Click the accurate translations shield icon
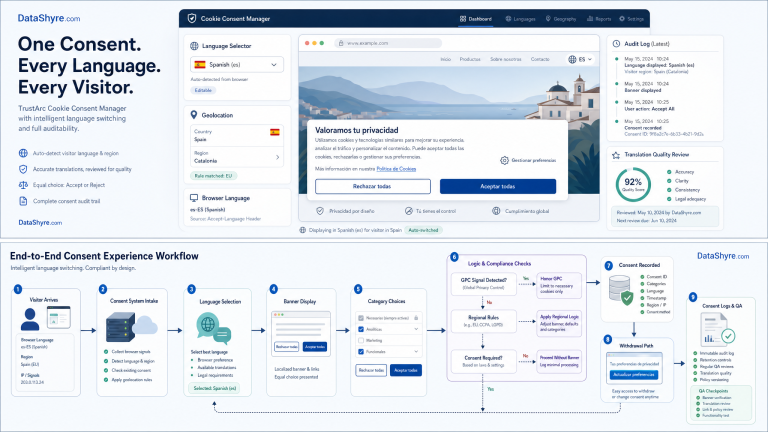 pos(23,169)
